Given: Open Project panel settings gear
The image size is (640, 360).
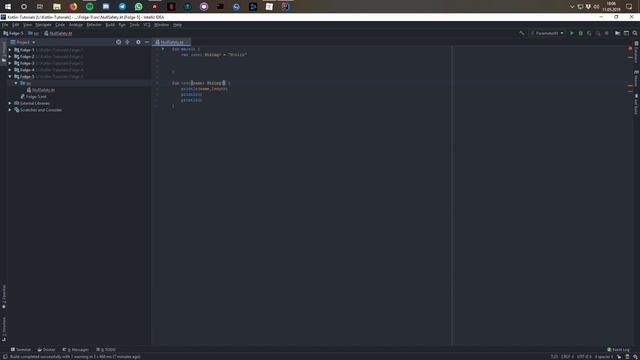Looking at the screenshot, I should pyautogui.click(x=138, y=42).
